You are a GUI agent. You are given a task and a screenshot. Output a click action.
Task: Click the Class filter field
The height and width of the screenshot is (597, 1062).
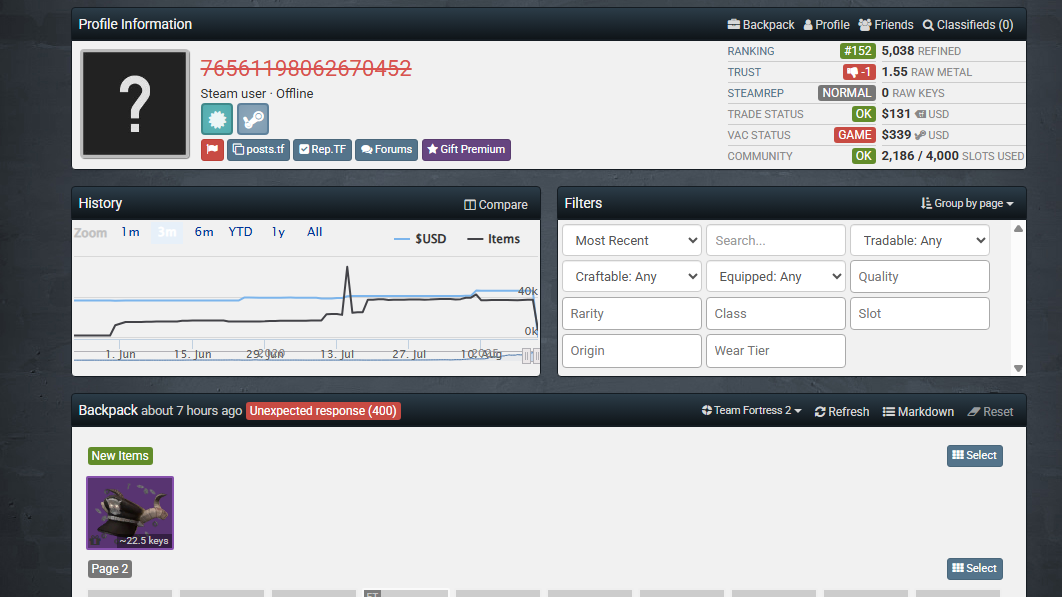(x=776, y=314)
